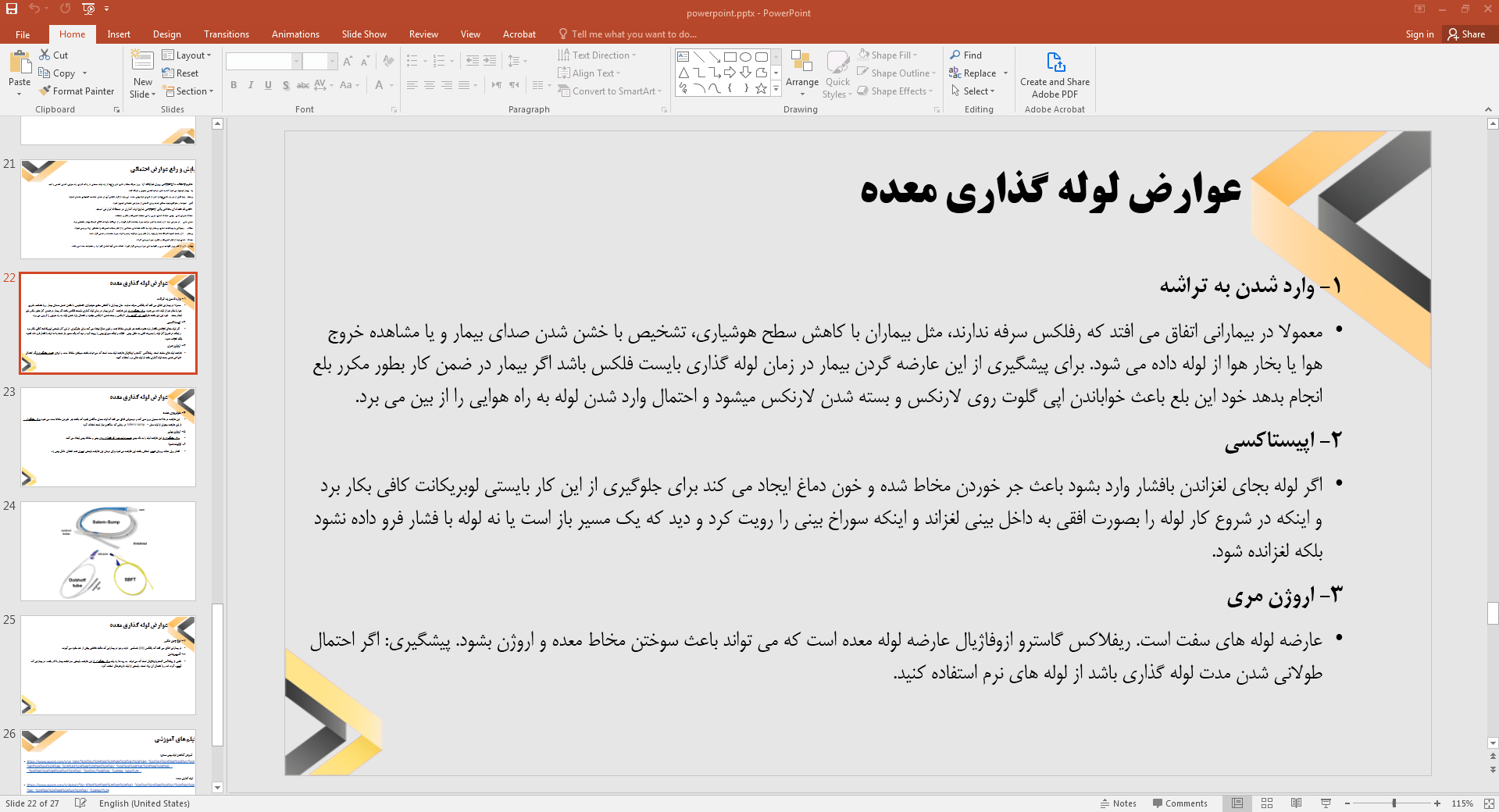
Task: Open Comments pane from status bar
Action: (x=1180, y=803)
